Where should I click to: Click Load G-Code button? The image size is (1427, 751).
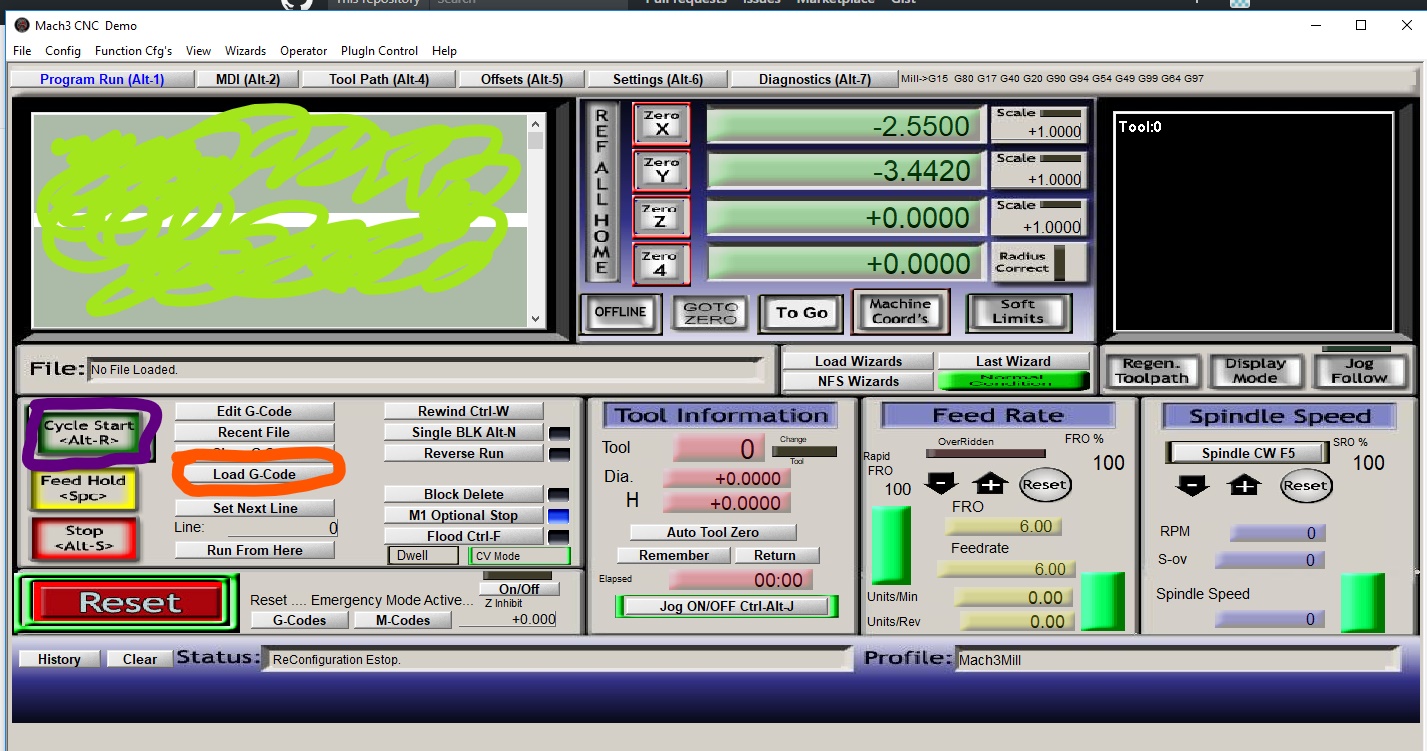(x=254, y=474)
